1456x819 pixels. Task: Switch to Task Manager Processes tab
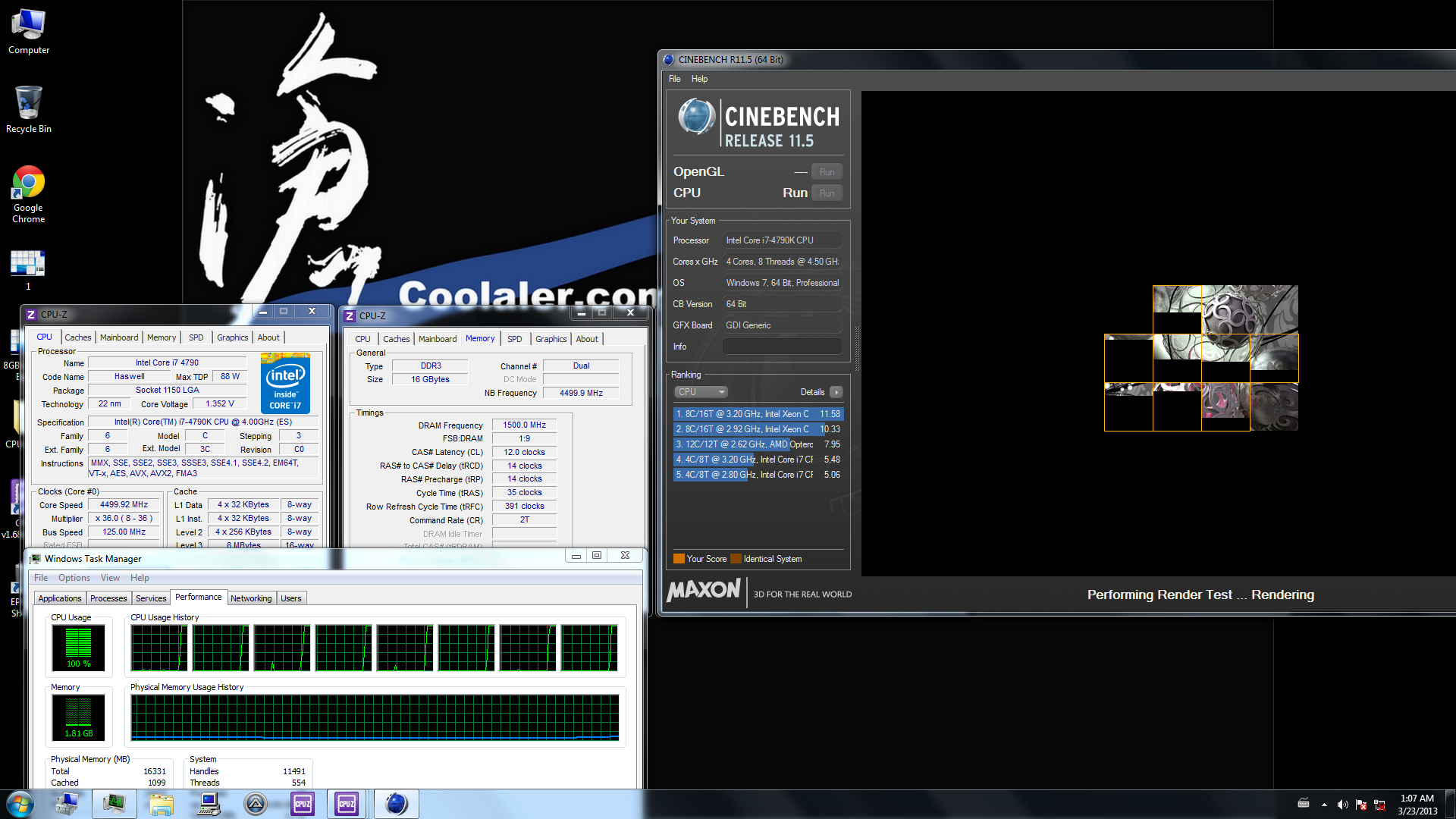(108, 598)
